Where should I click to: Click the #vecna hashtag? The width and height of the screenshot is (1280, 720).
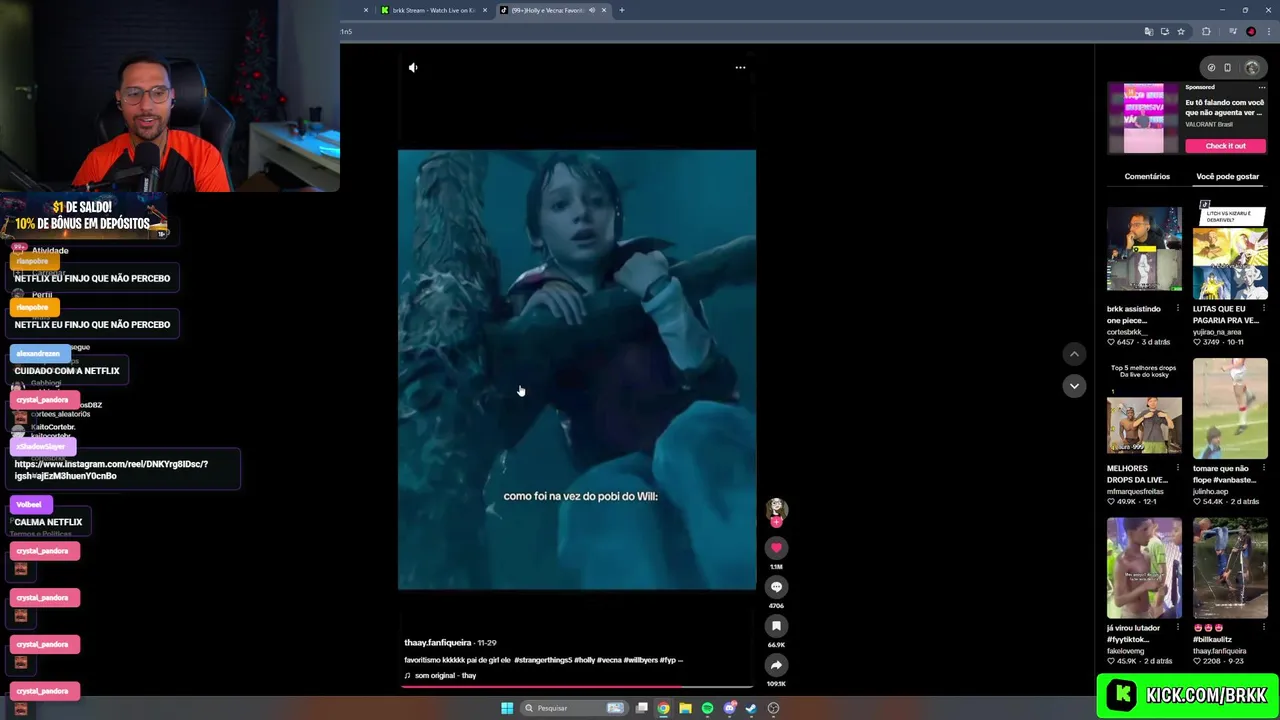pyautogui.click(x=610, y=660)
